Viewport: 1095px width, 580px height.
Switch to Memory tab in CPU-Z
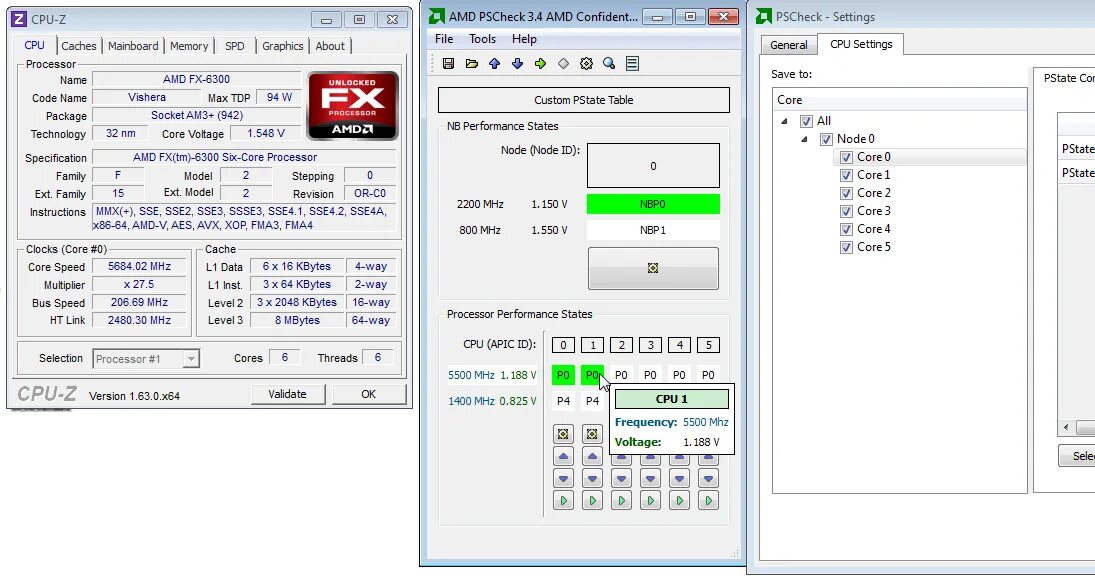189,46
